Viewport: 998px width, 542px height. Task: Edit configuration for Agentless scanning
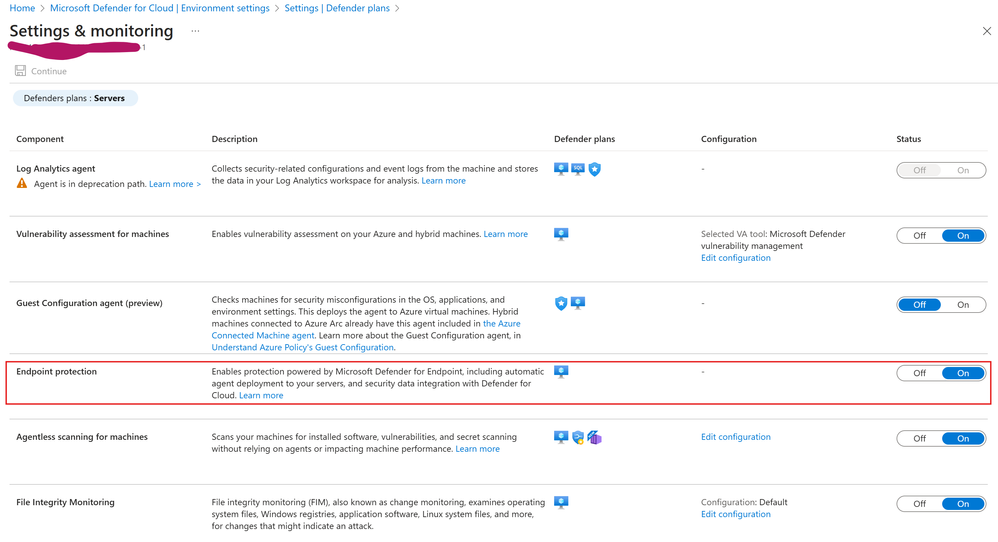[x=736, y=437]
